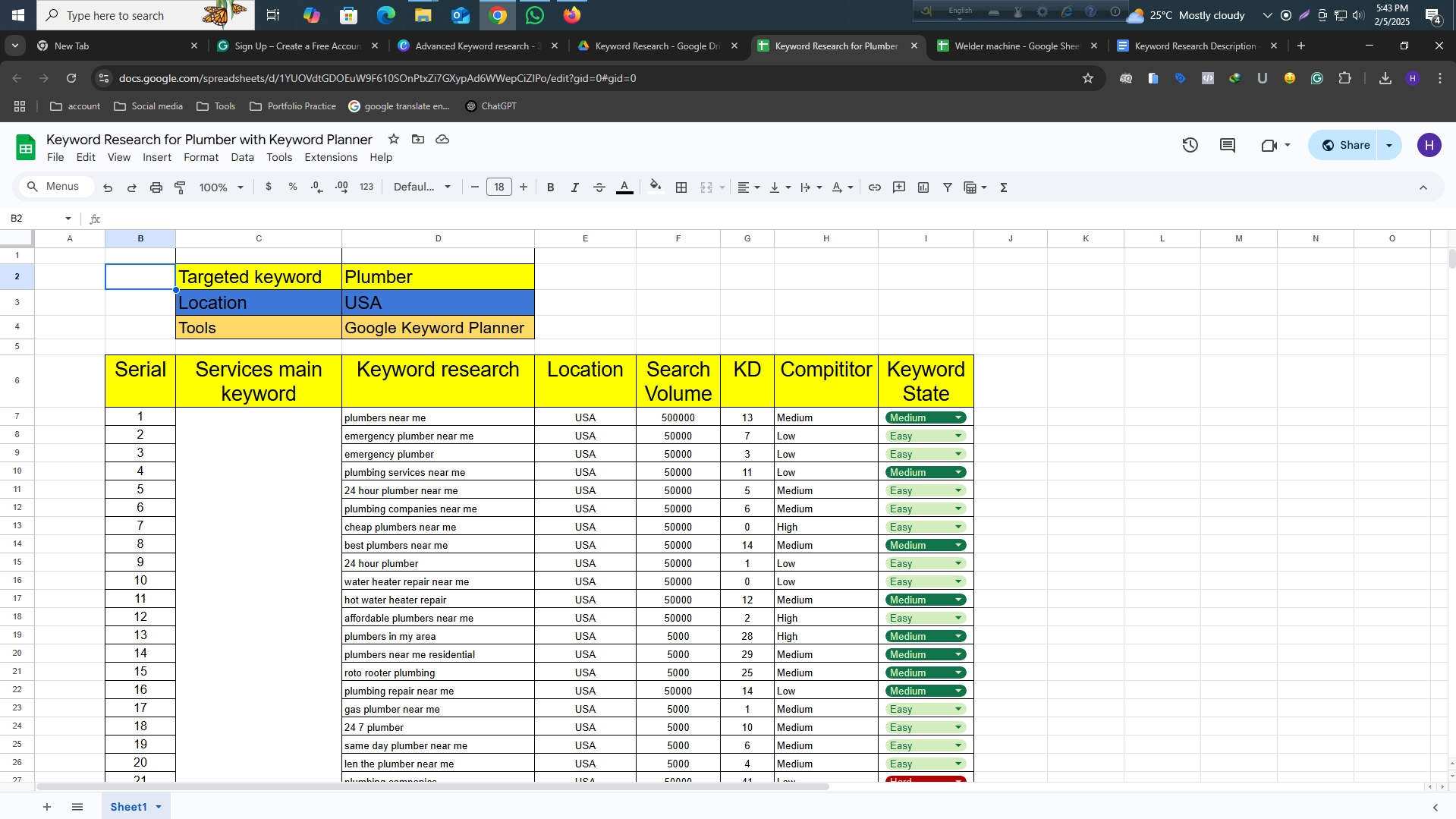Open the fill color picker
Screen dimensions: 1456x819
point(656,187)
